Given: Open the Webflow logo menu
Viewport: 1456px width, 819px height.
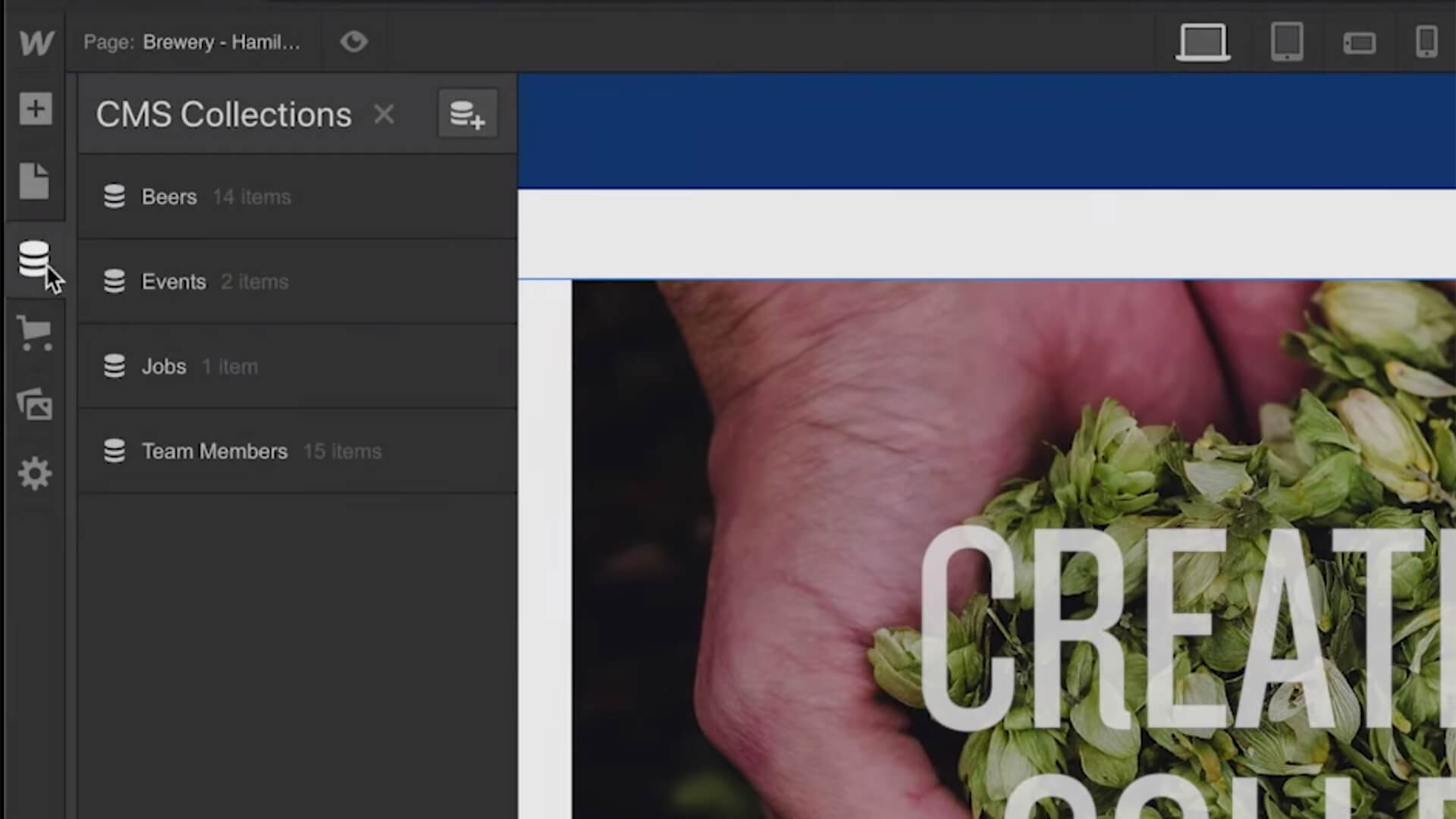Looking at the screenshot, I should (36, 42).
